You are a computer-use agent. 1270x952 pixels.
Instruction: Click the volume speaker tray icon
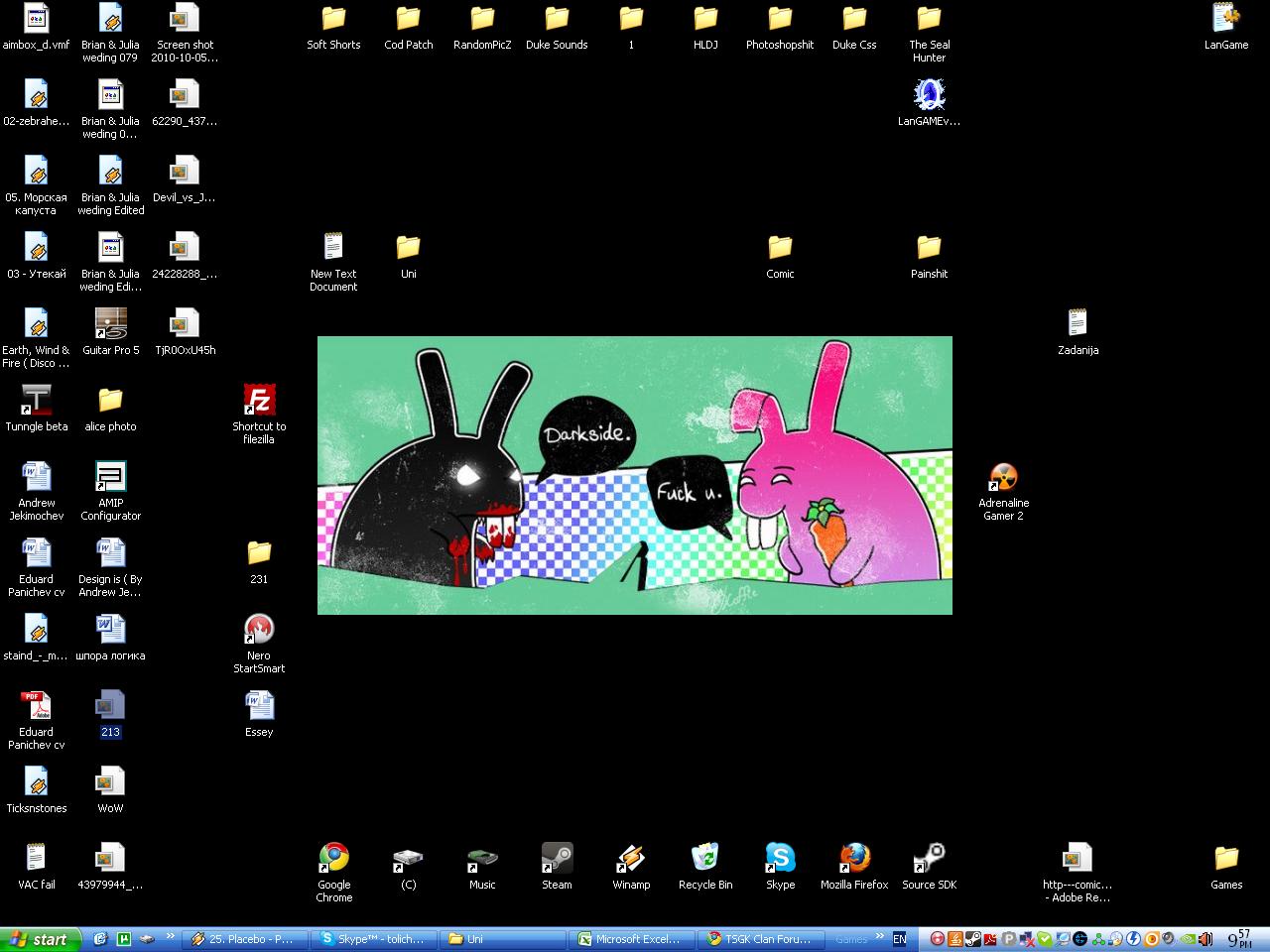(x=1206, y=939)
